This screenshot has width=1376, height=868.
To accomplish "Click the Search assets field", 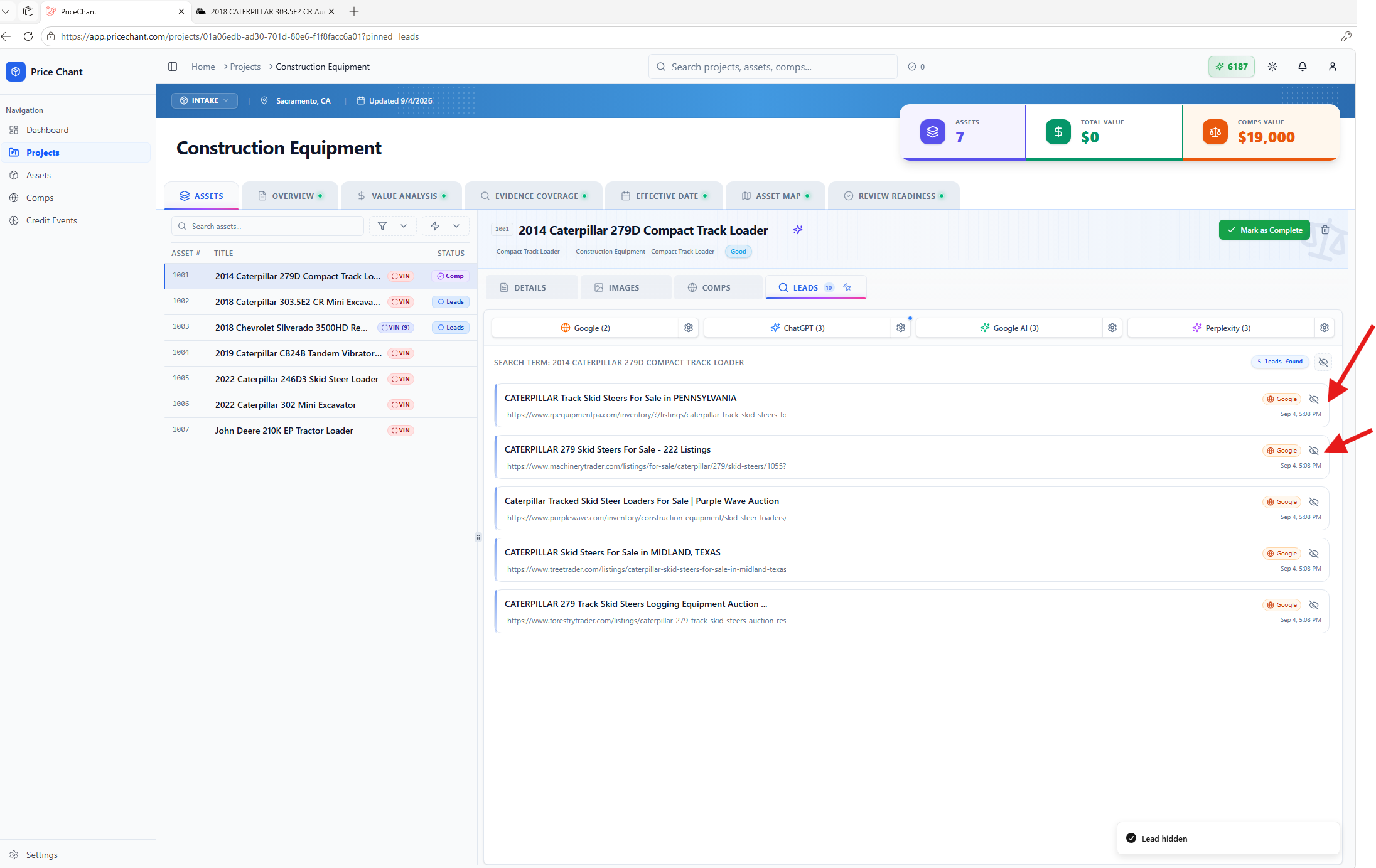I will click(267, 226).
